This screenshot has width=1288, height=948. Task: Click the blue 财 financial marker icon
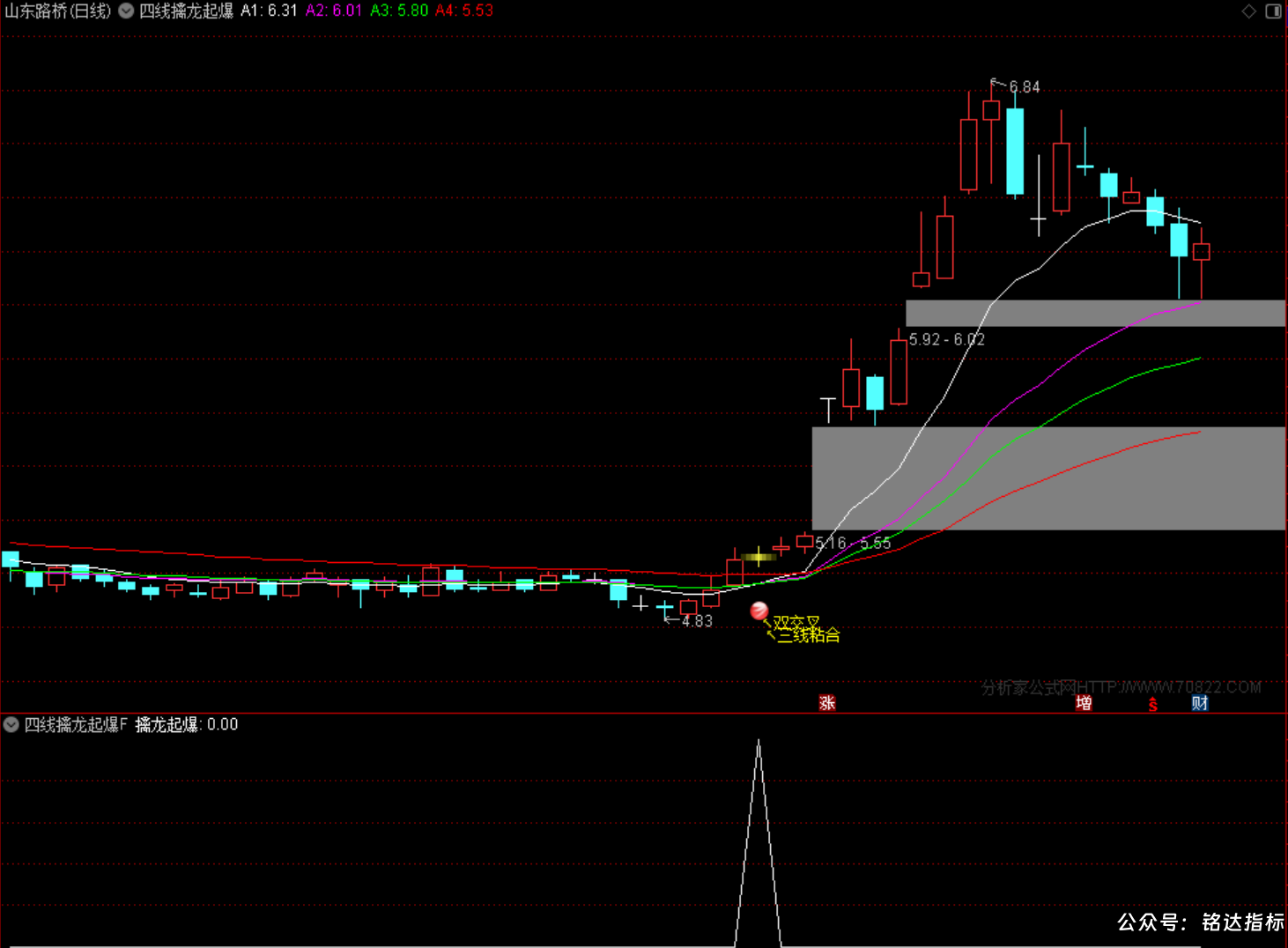coord(1200,703)
